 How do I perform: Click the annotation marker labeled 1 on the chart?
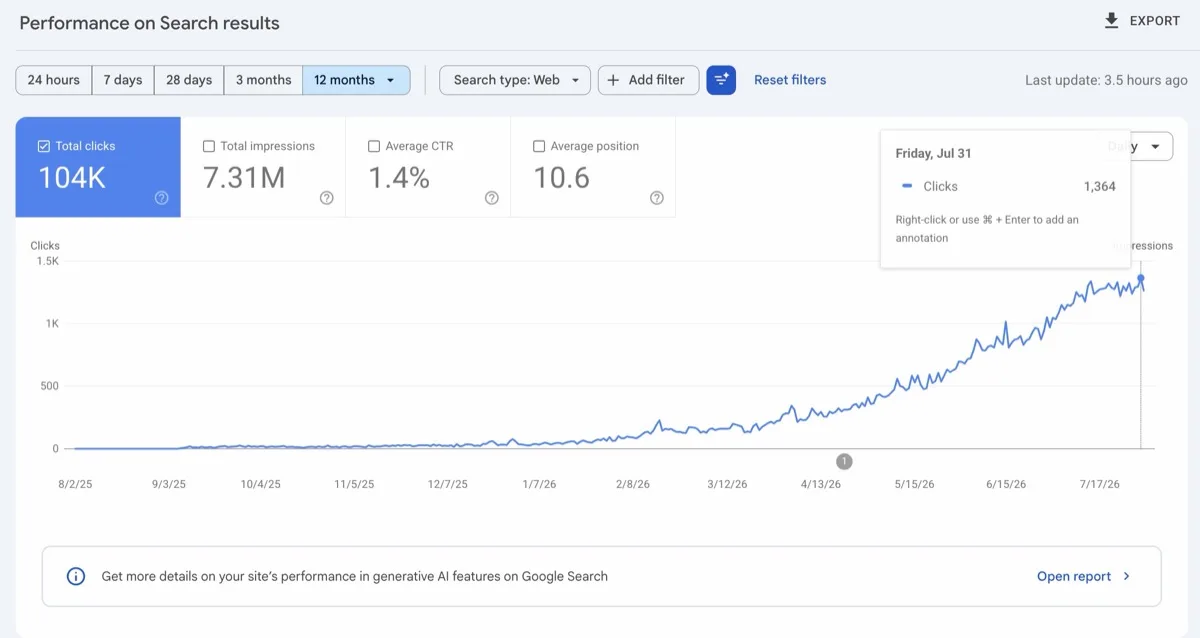[x=844, y=461]
